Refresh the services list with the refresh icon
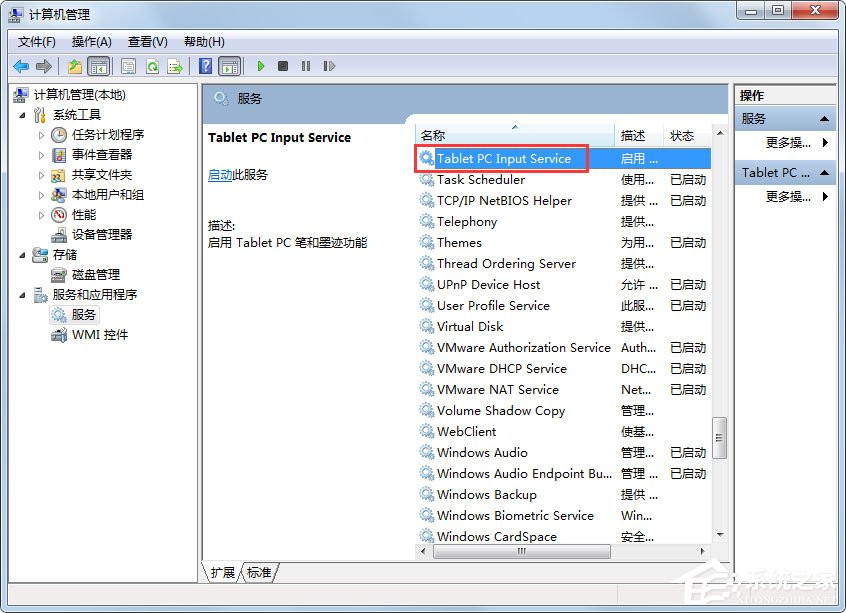The image size is (846, 613). pos(151,66)
